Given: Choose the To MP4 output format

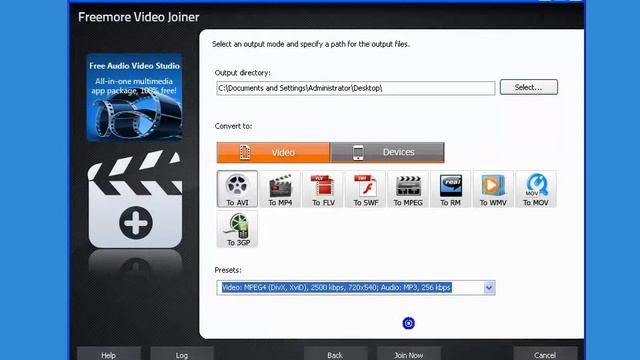Looking at the screenshot, I should (280, 189).
